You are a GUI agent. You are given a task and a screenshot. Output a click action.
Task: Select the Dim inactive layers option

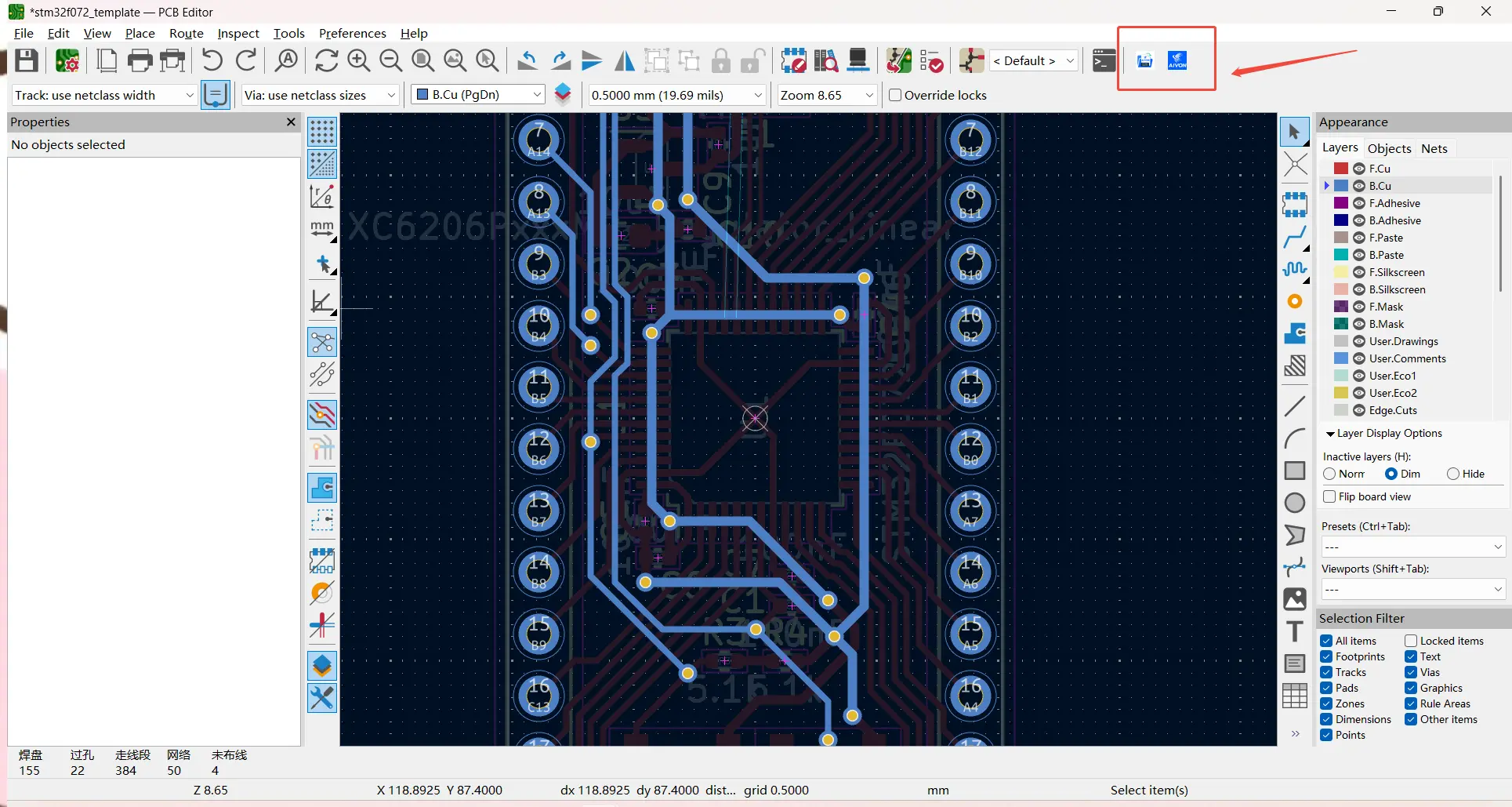pos(1391,474)
